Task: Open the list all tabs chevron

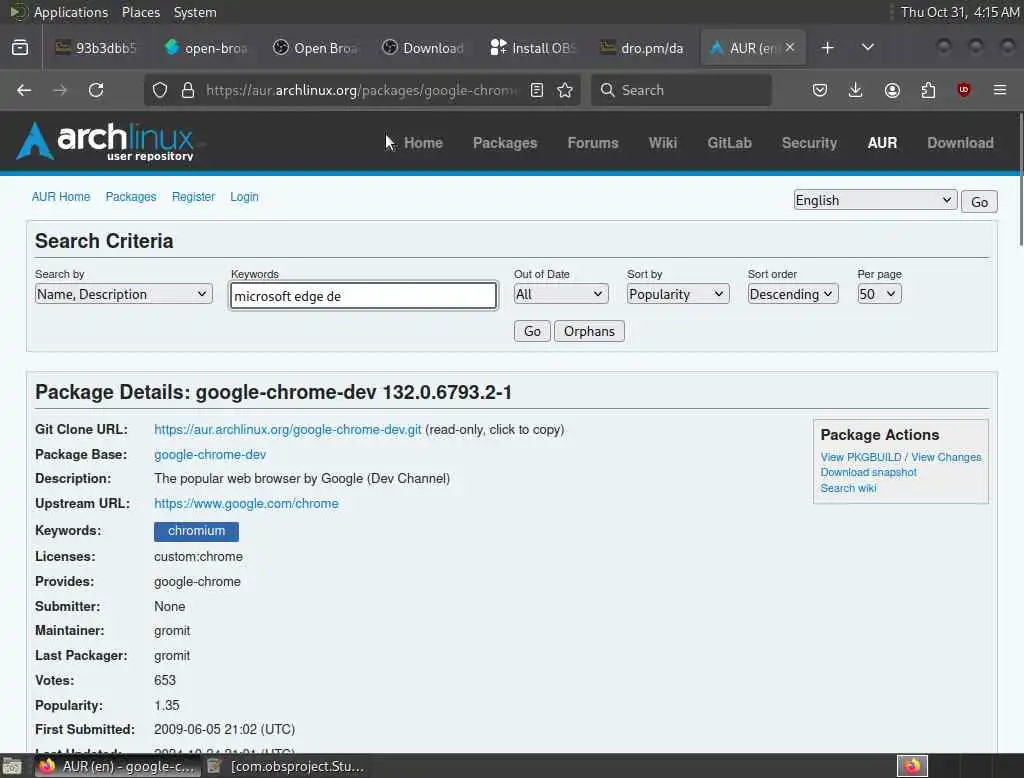Action: 868,48
